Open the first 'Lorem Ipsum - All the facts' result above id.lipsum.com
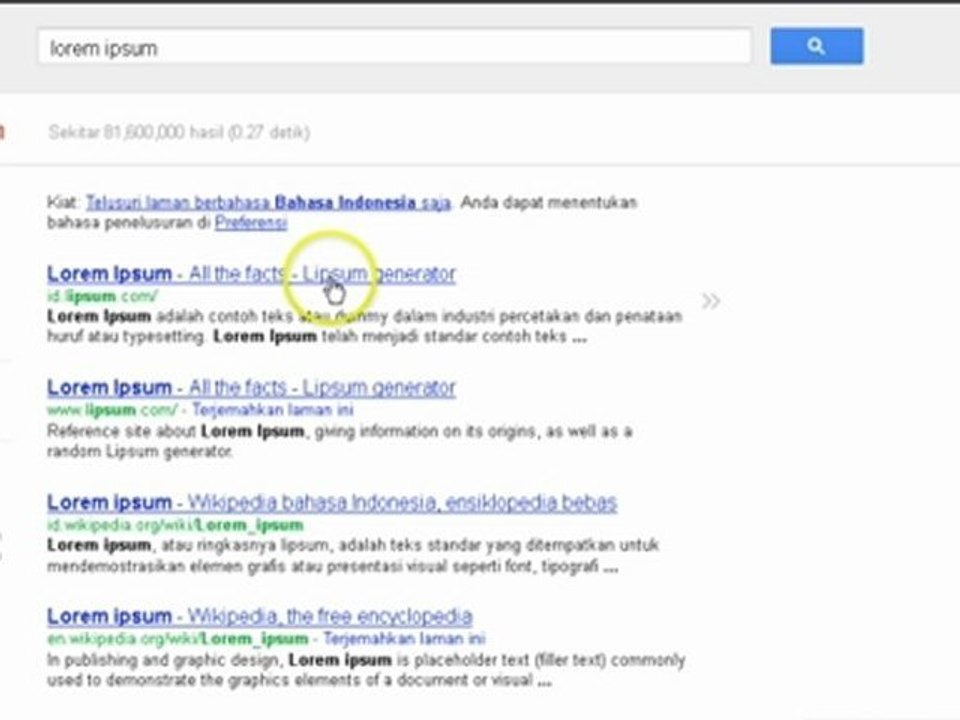 click(x=251, y=274)
